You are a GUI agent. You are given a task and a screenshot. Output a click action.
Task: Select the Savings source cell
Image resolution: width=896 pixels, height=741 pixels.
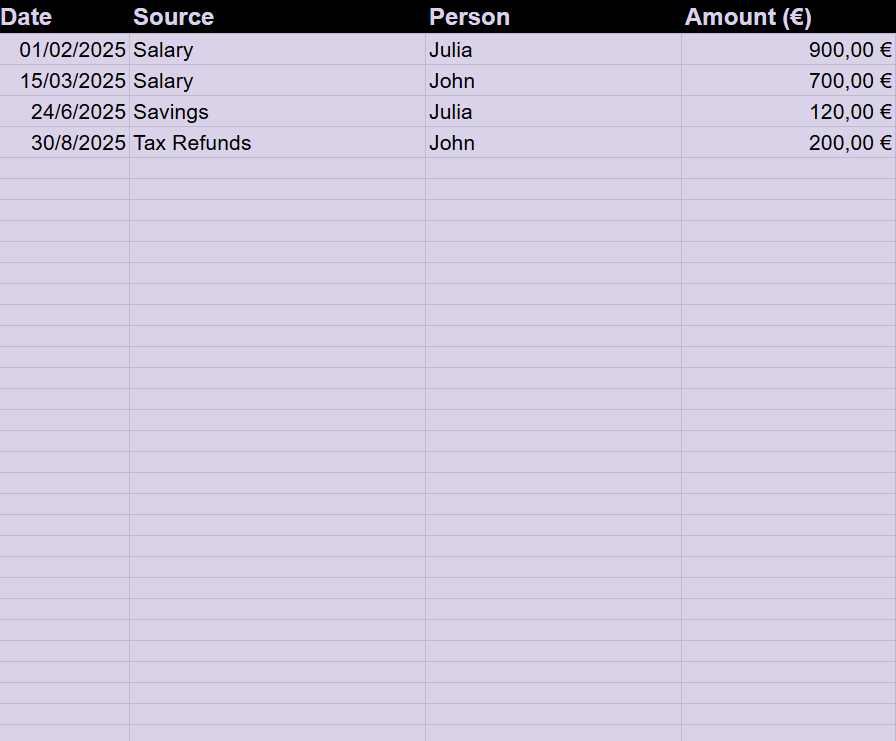[x=171, y=112]
